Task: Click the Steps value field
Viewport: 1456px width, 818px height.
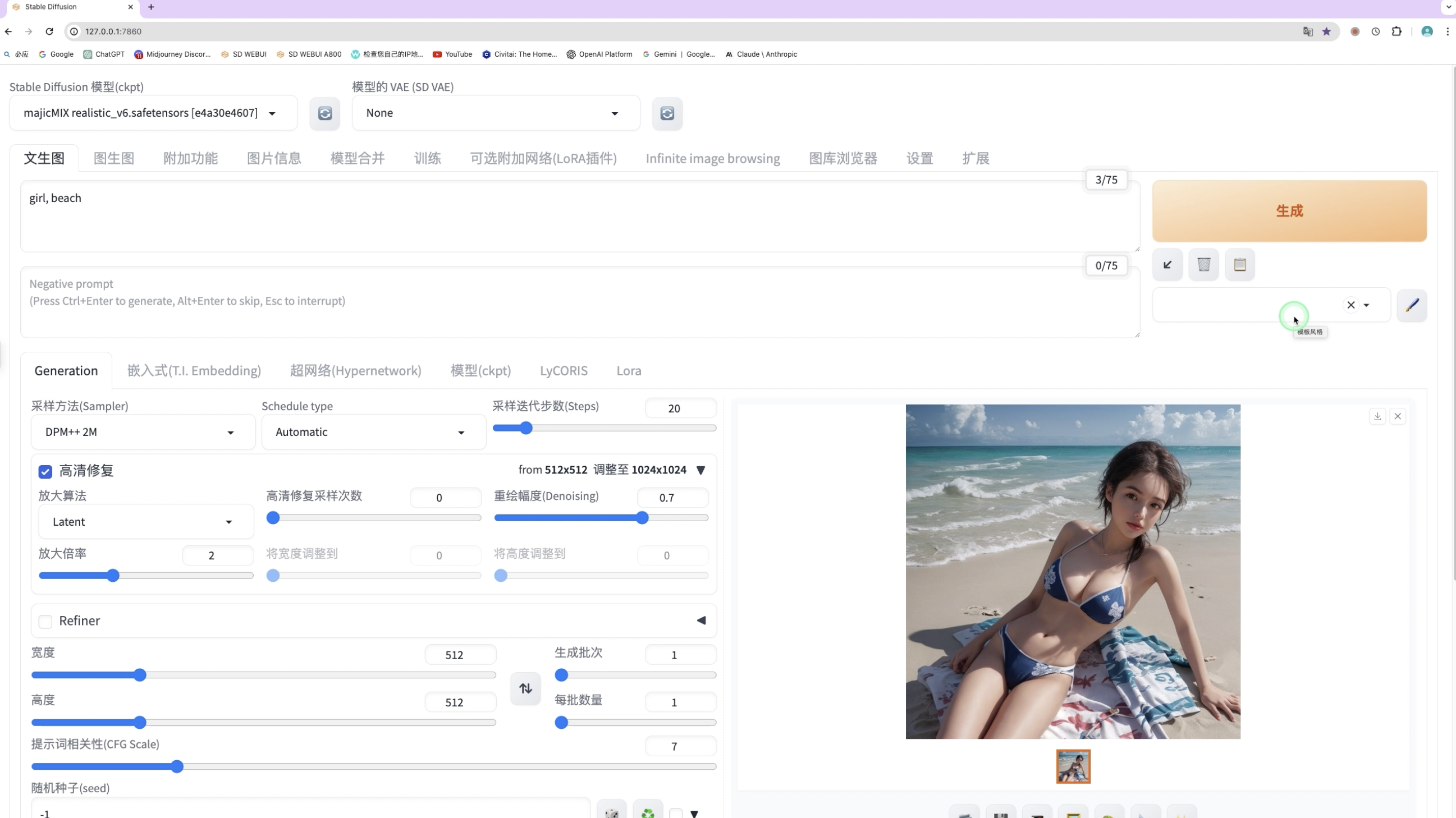Action: pyautogui.click(x=680, y=408)
